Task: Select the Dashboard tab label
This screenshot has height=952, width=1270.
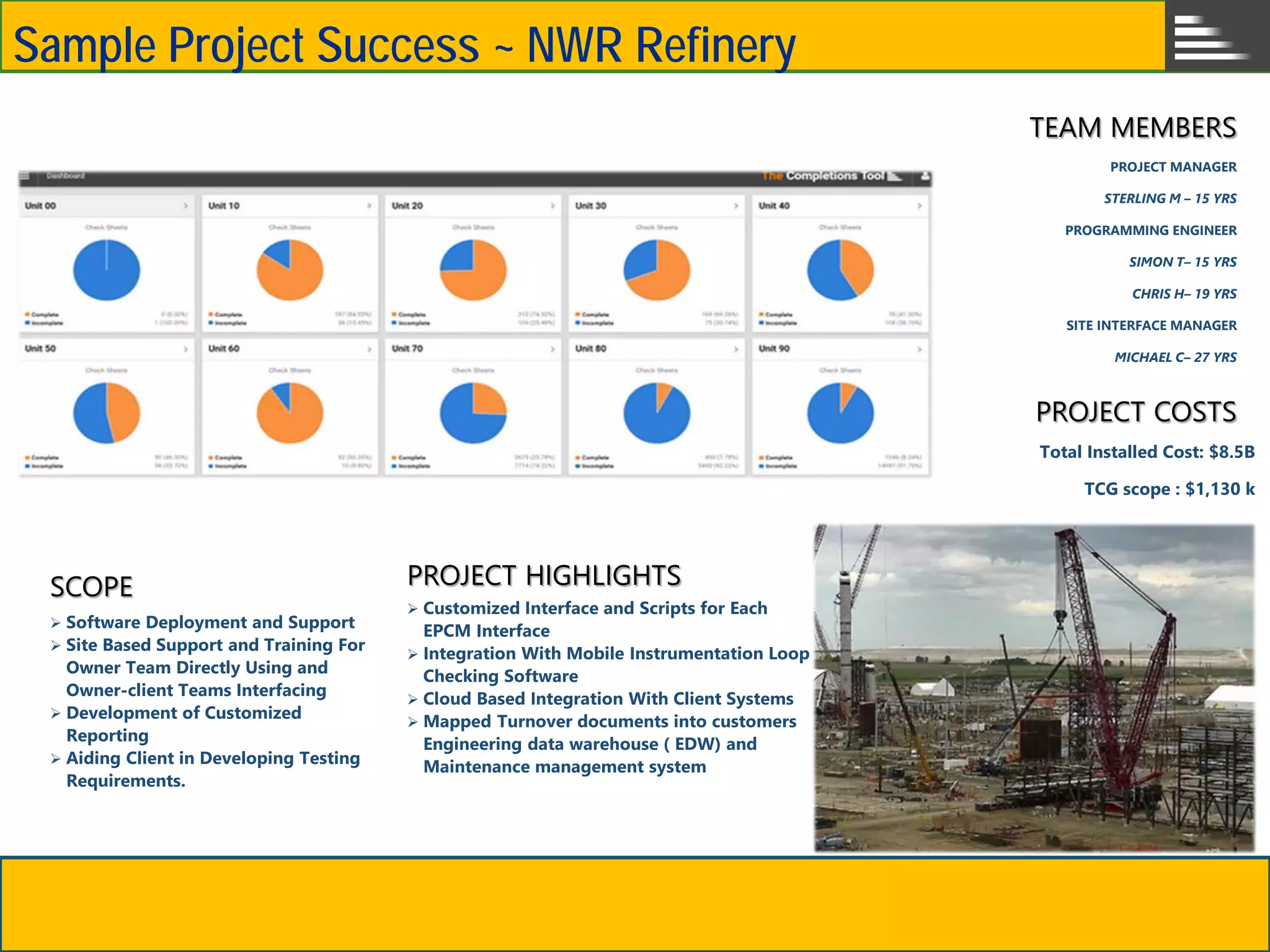Action: pyautogui.click(x=65, y=176)
